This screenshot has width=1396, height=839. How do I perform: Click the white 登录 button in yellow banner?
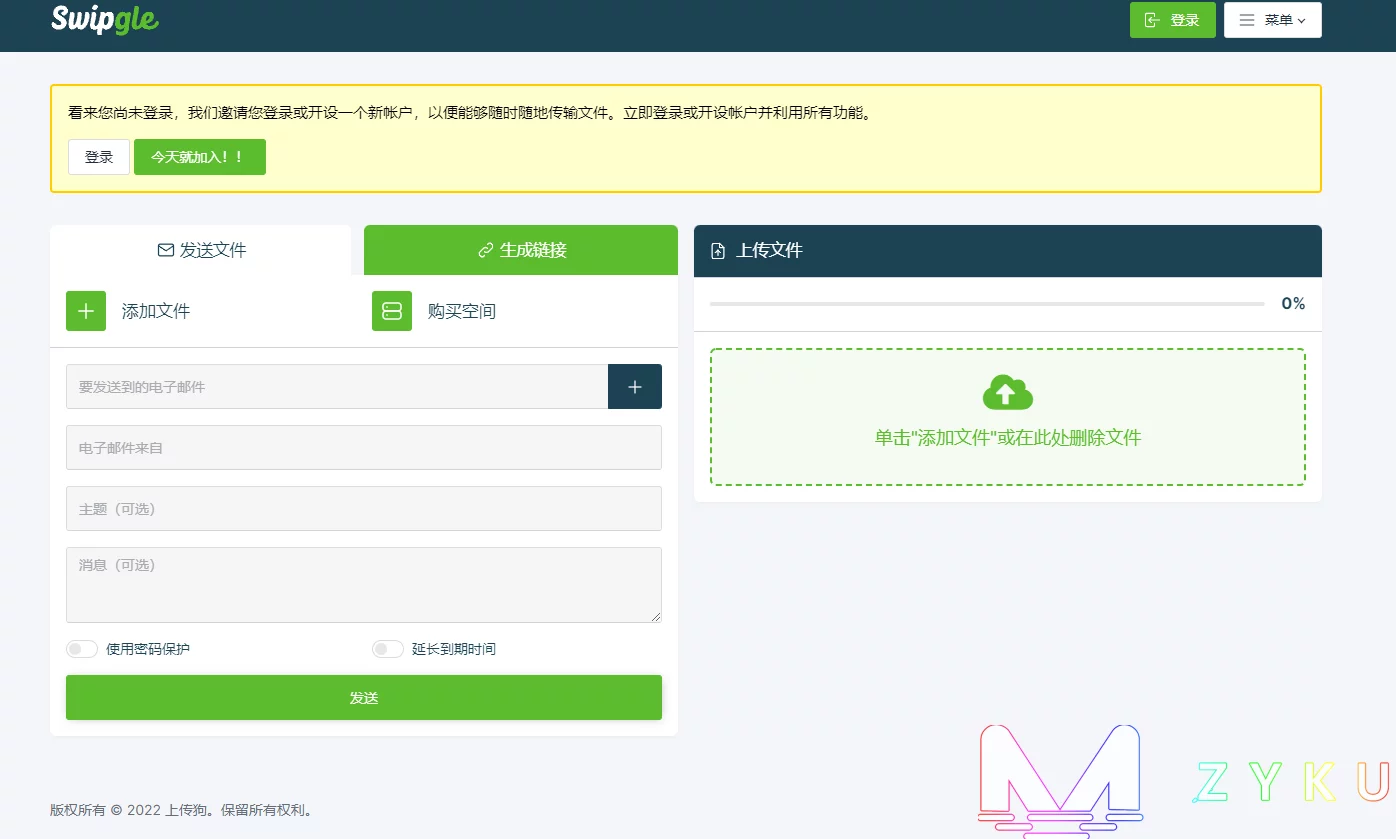coord(99,157)
